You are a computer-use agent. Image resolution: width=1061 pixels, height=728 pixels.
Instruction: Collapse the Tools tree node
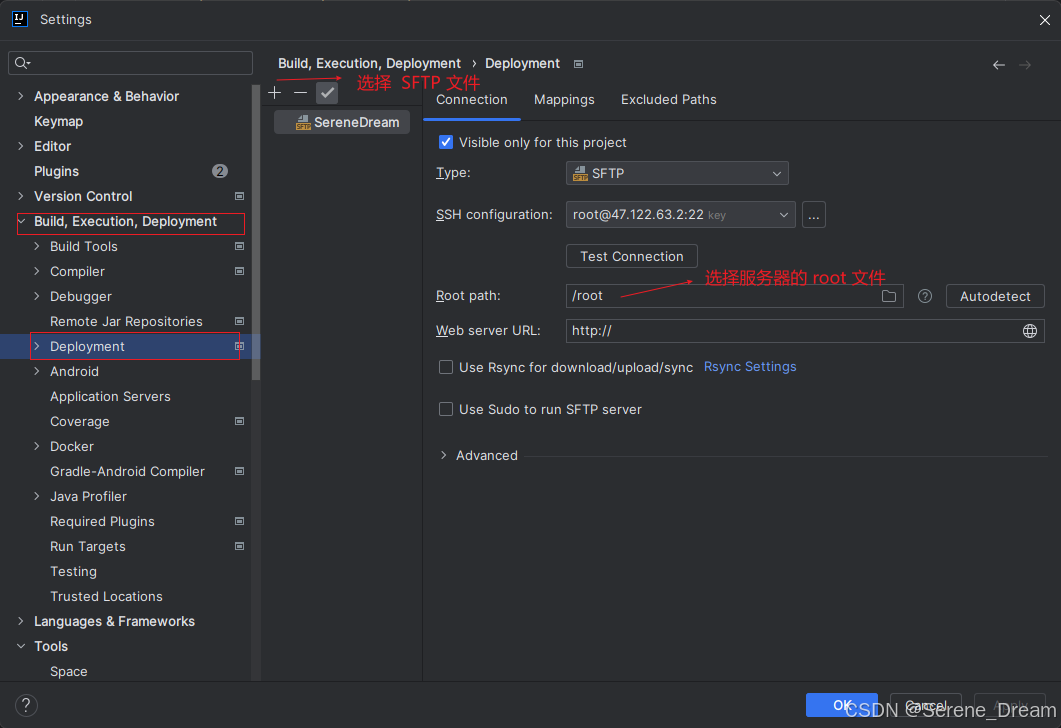(21, 646)
